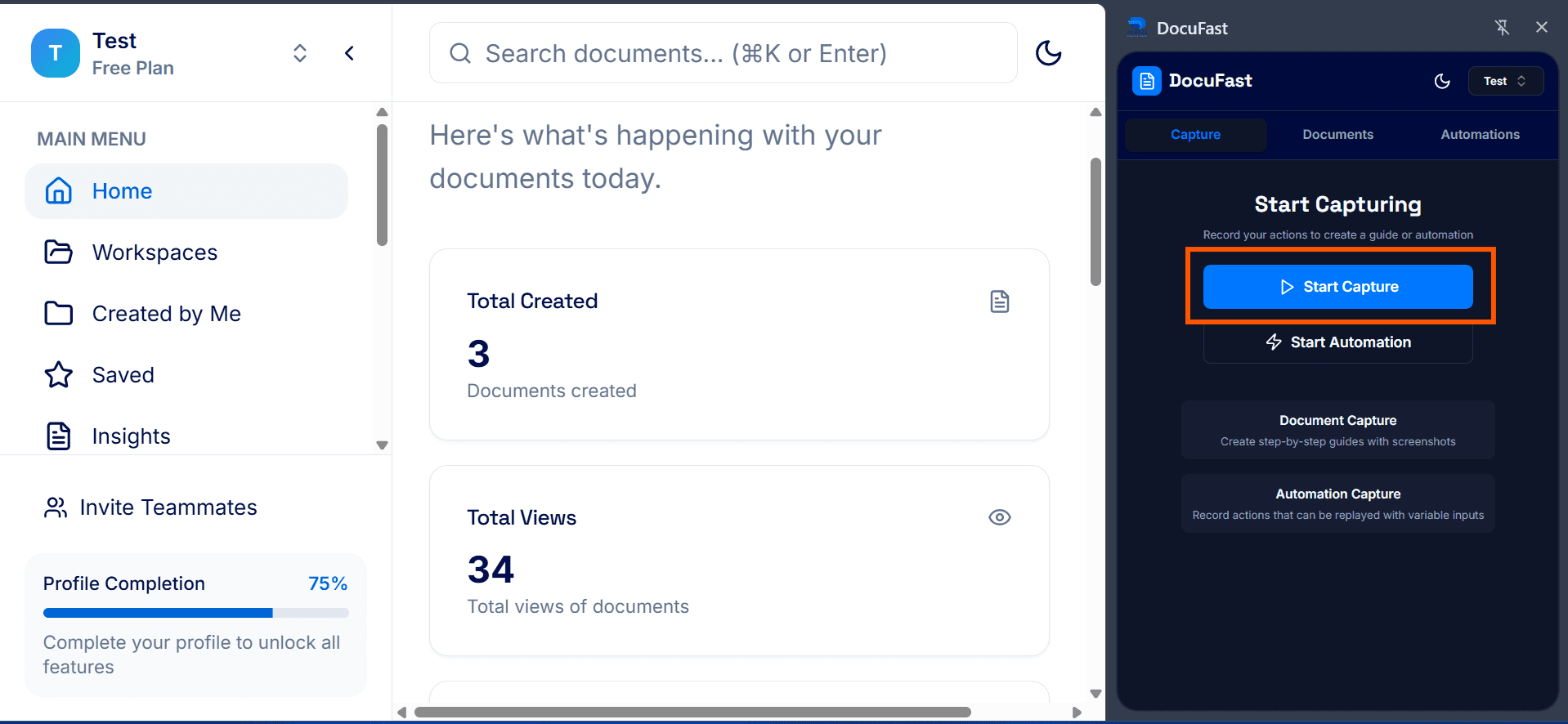
Task: Click the MAIN MENU section label
Action: (92, 139)
